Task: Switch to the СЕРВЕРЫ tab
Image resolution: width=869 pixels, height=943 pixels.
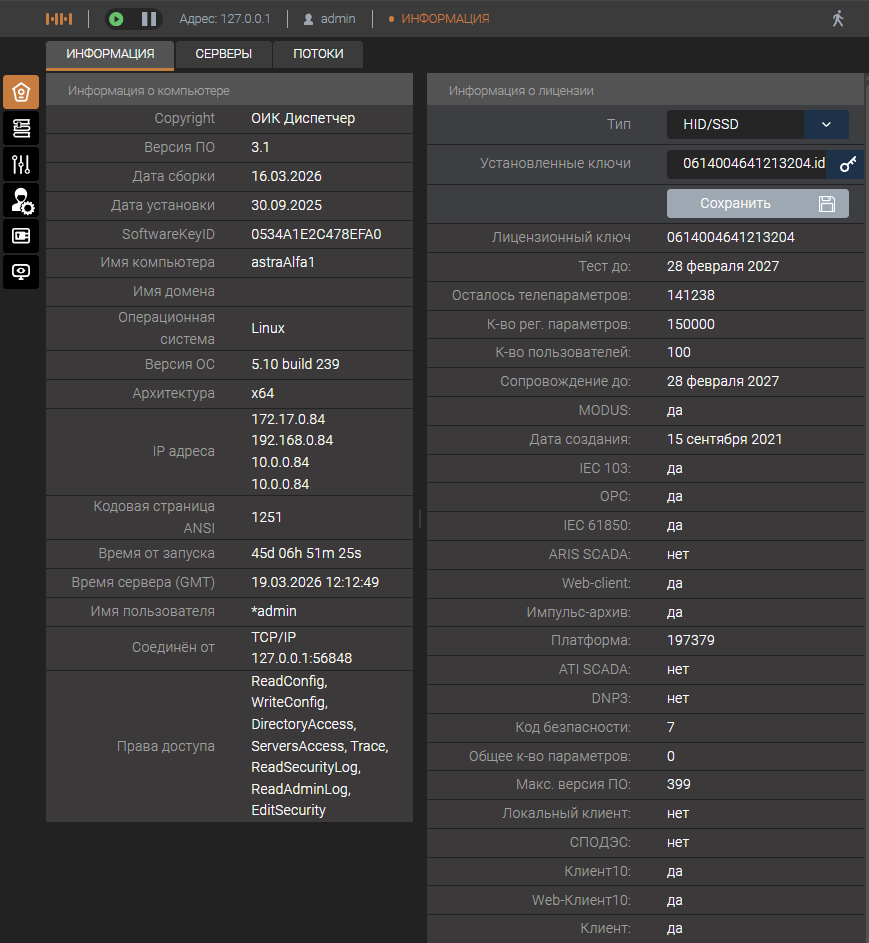Action: (x=223, y=54)
